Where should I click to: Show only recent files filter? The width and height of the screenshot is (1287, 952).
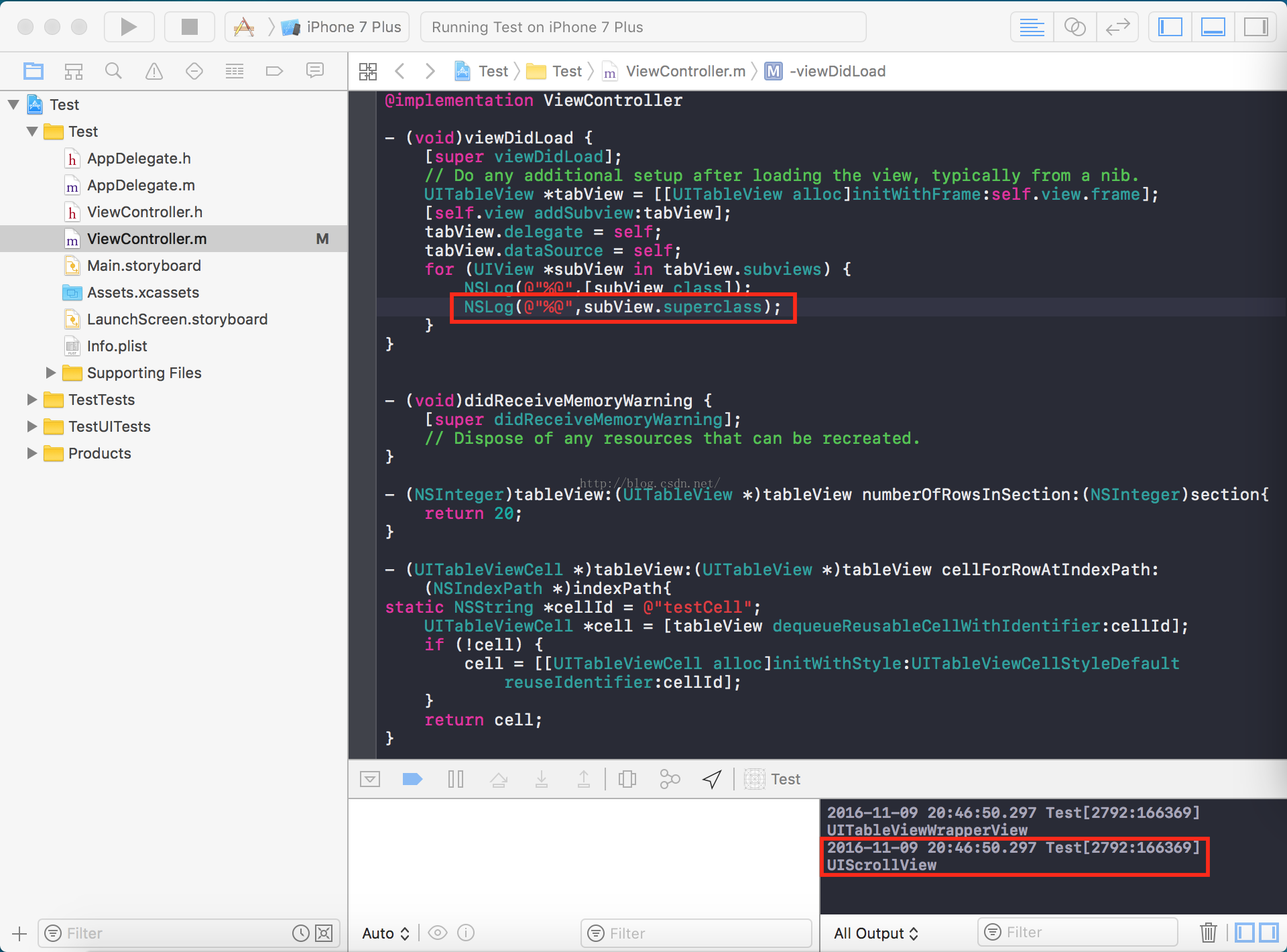click(x=301, y=933)
